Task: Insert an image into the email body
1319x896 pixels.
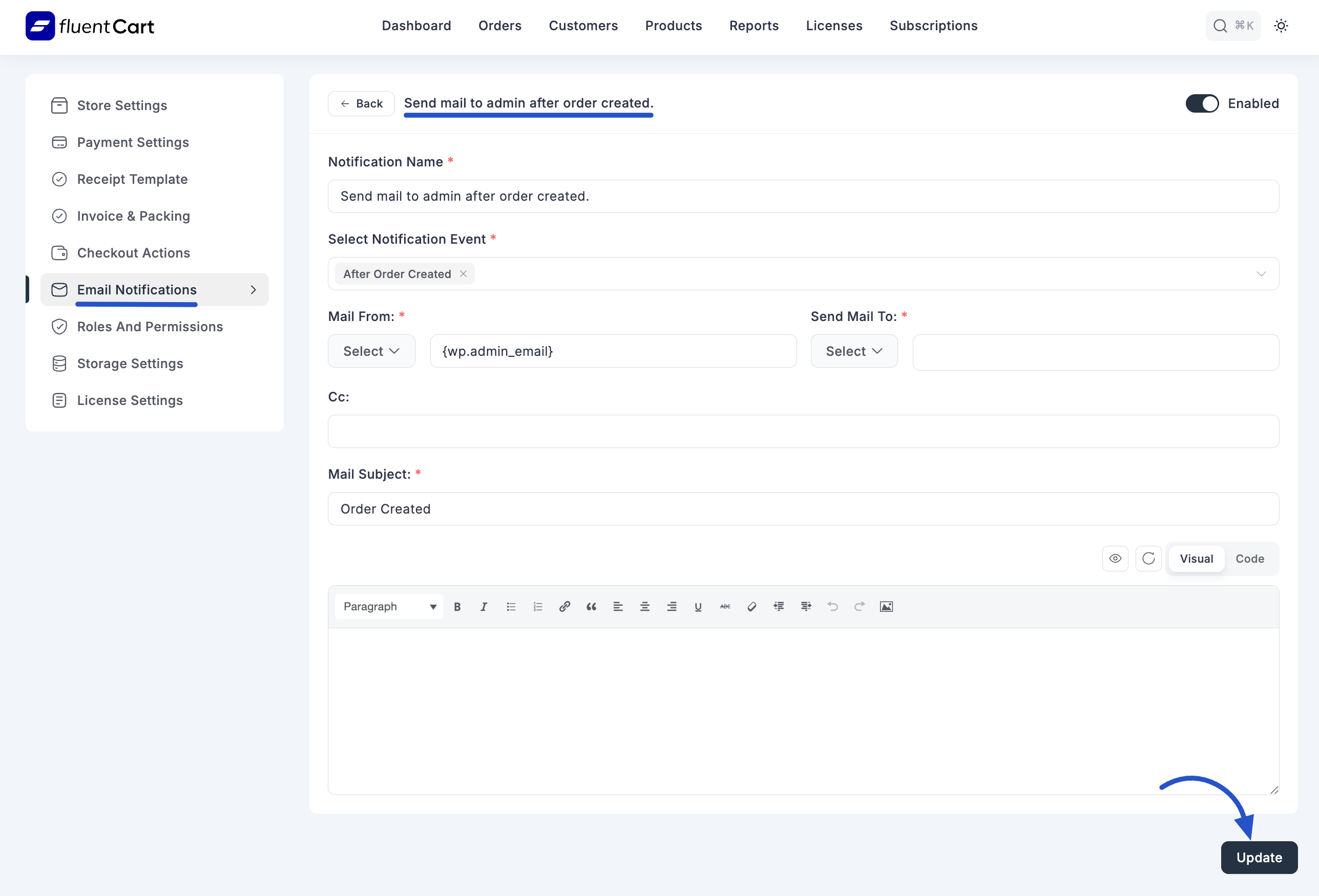Action: [886, 606]
